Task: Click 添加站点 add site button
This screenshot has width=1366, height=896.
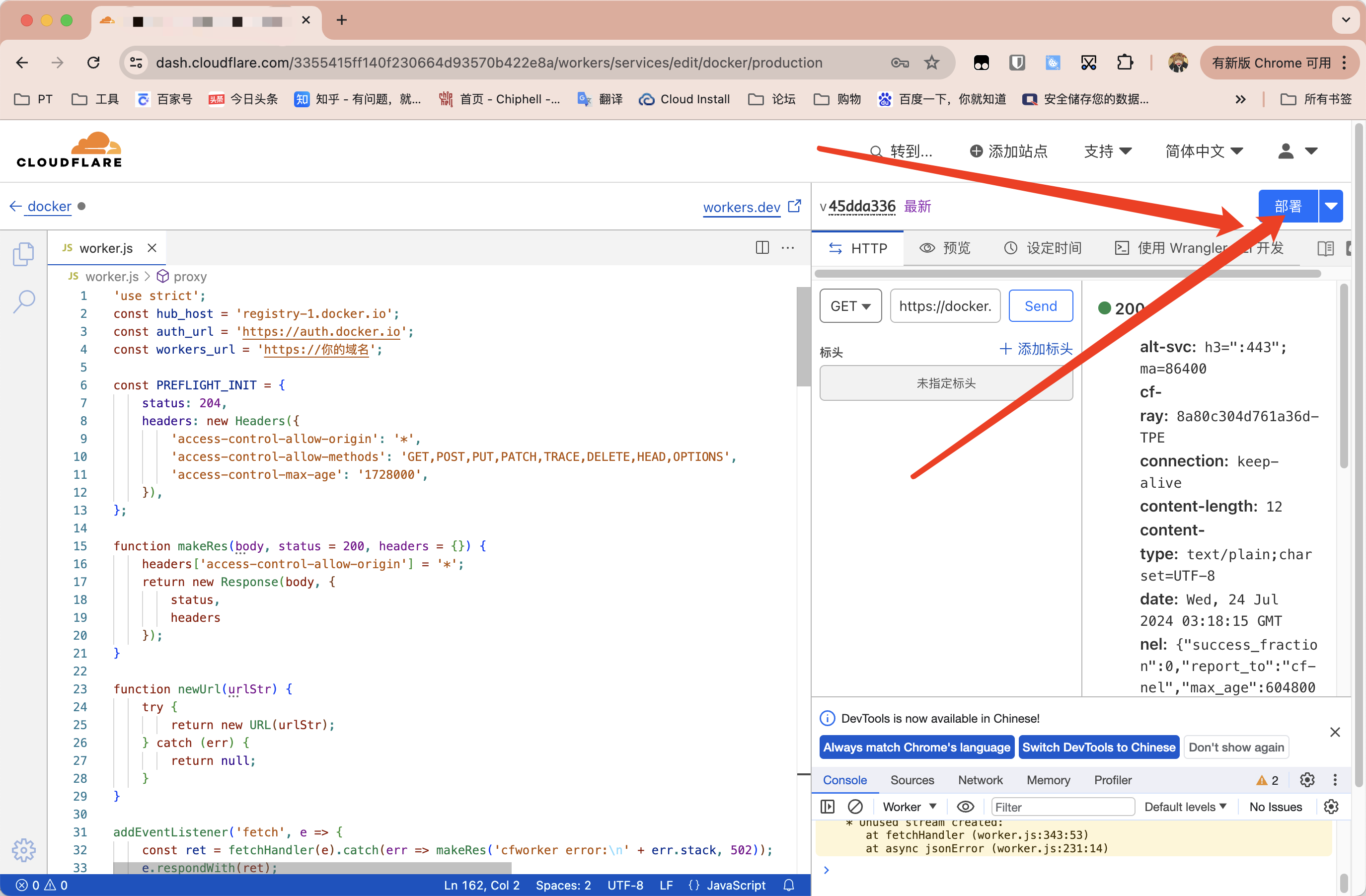Action: [1008, 151]
